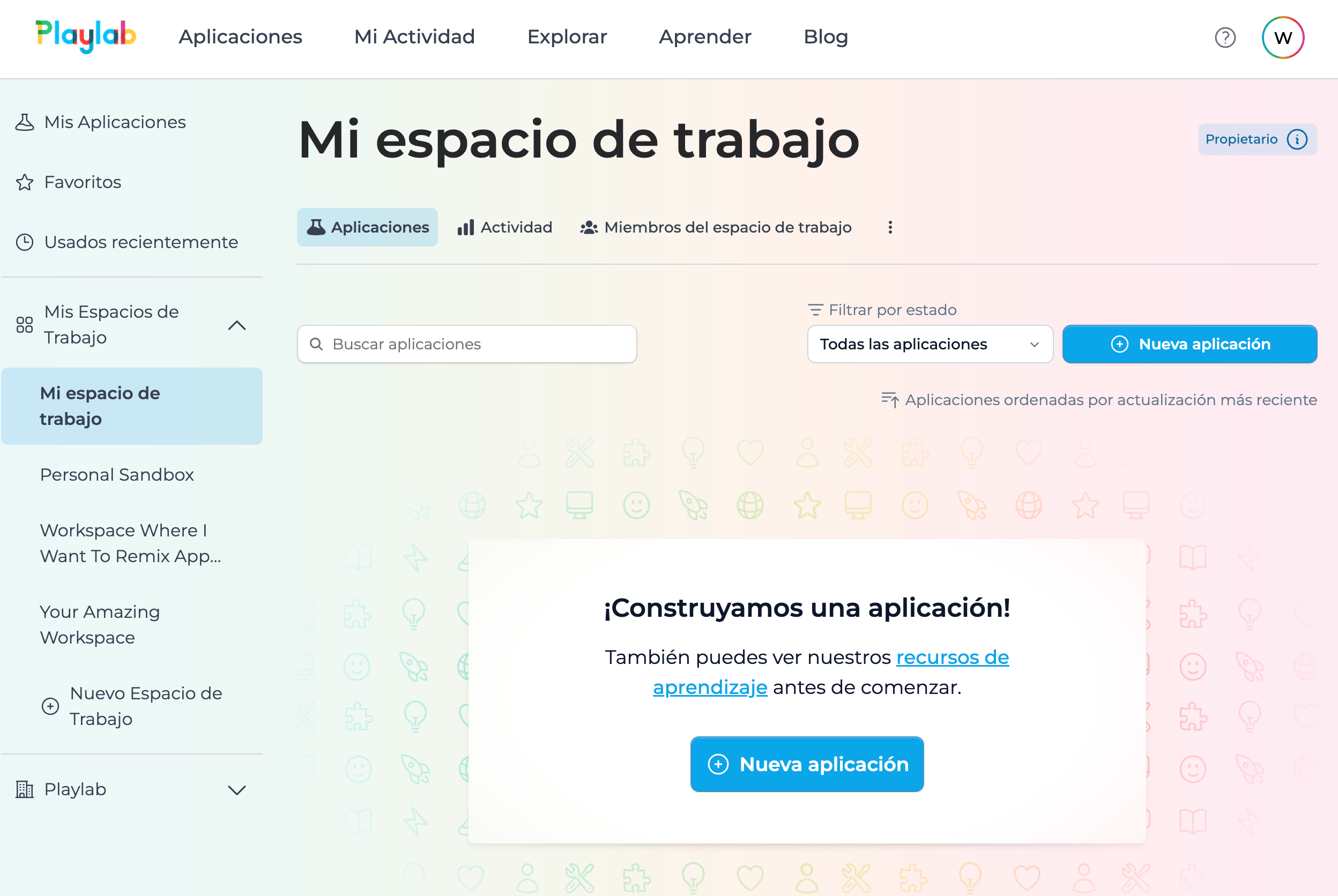Collapse Mis Espacios de Trabajo chevron
Viewport: 1338px width, 896px height.
click(x=236, y=325)
